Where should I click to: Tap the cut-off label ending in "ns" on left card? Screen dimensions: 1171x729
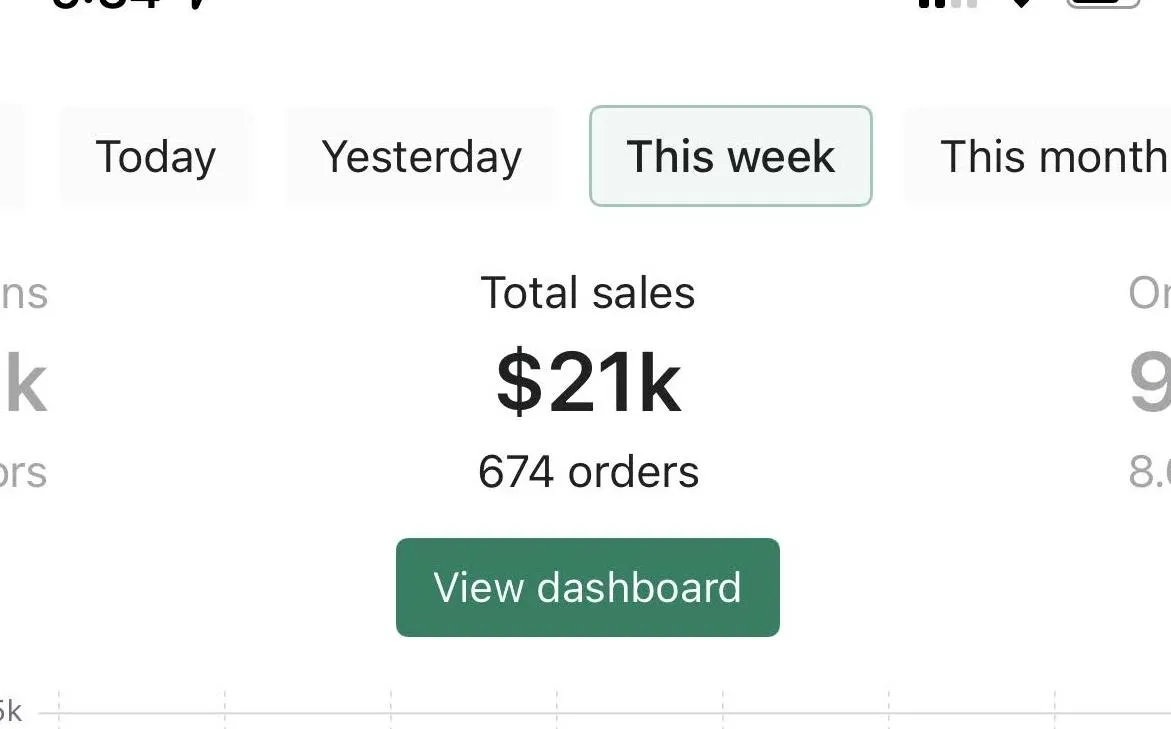[24, 294]
